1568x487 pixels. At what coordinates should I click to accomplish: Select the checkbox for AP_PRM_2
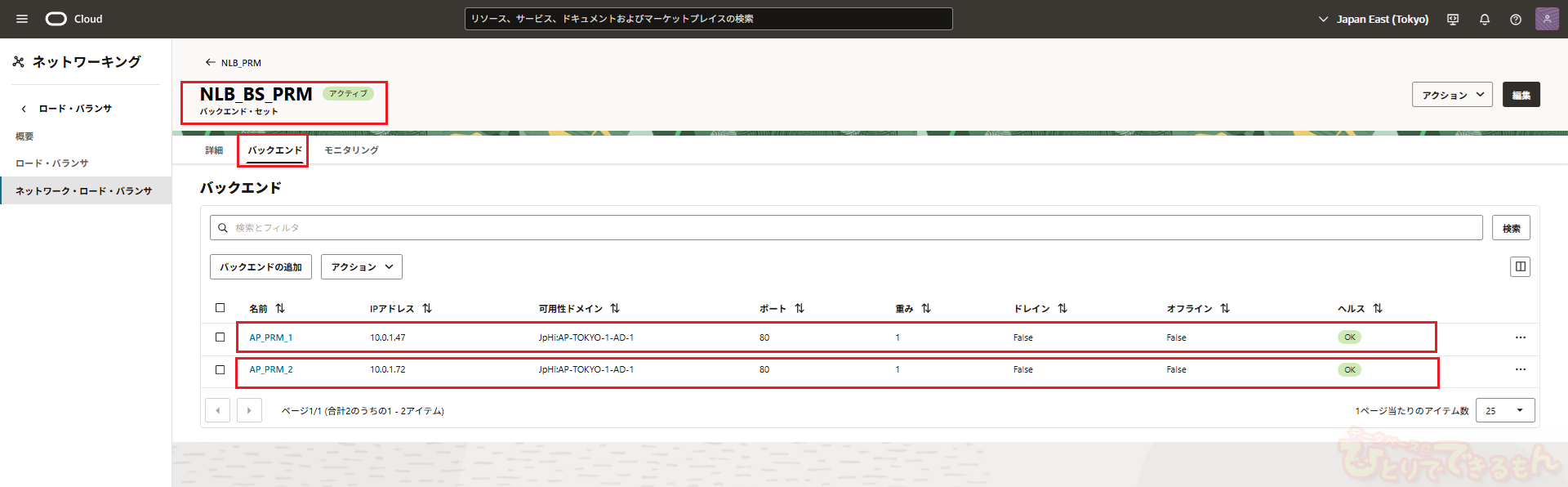pos(220,369)
